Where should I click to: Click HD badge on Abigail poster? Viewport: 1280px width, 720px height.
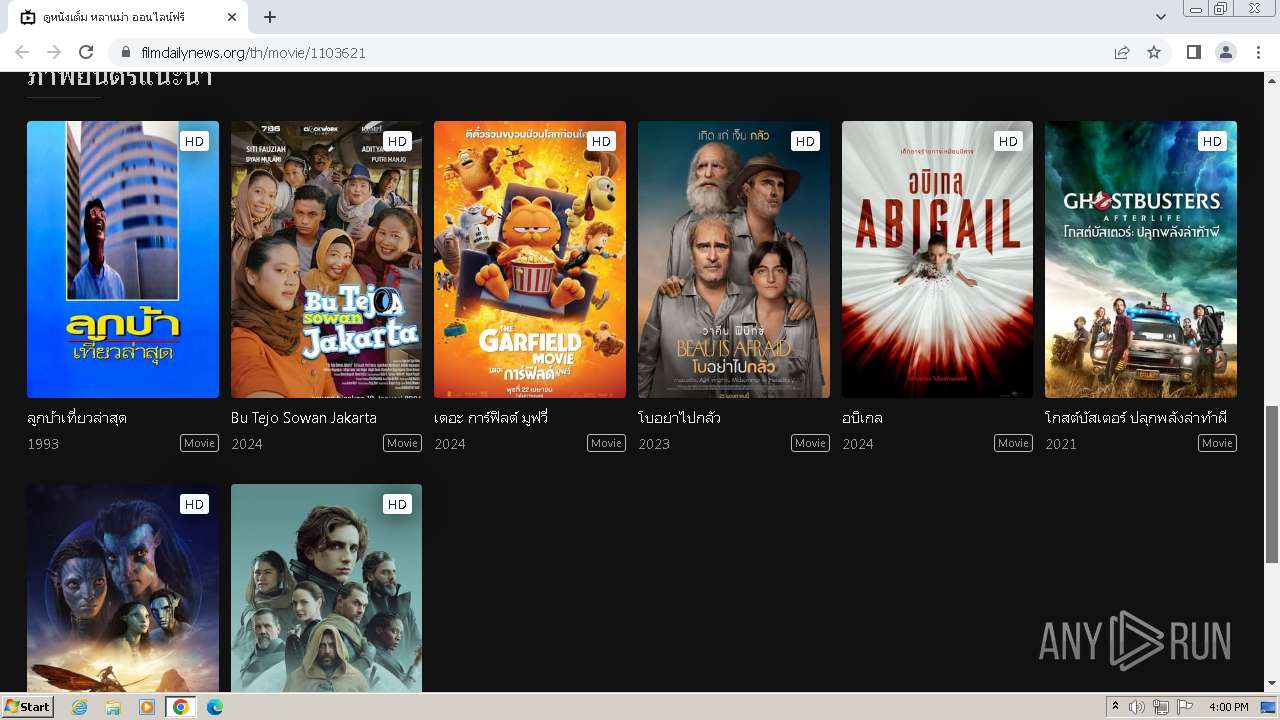[1008, 141]
